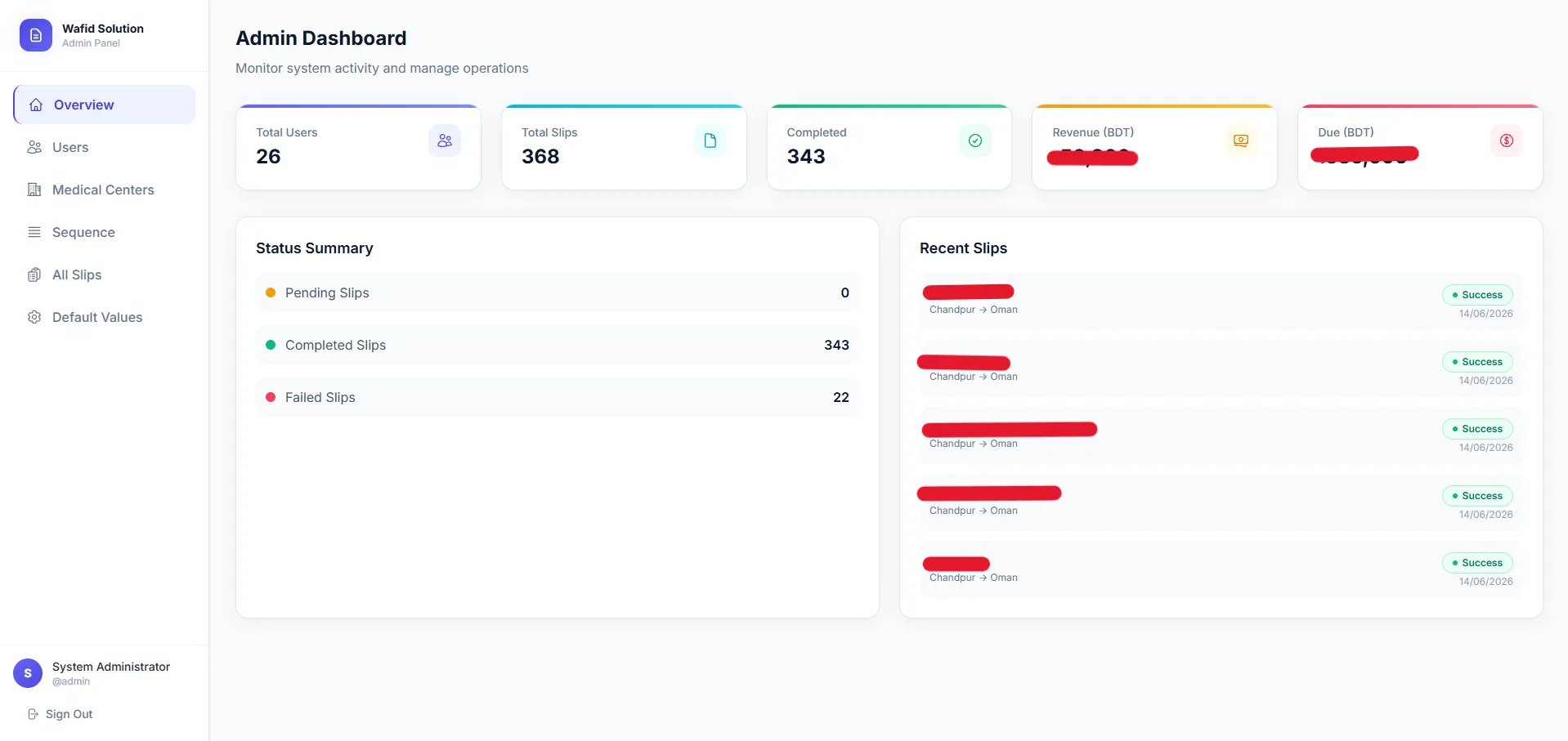Click the Admin Dashboard title
The width and height of the screenshot is (1568, 741).
pyautogui.click(x=321, y=38)
